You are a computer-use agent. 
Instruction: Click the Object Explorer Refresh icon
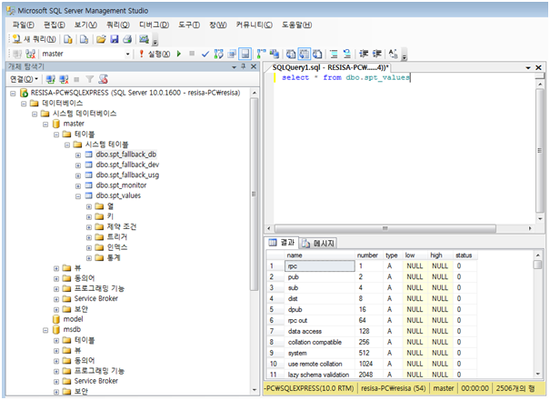click(x=103, y=79)
